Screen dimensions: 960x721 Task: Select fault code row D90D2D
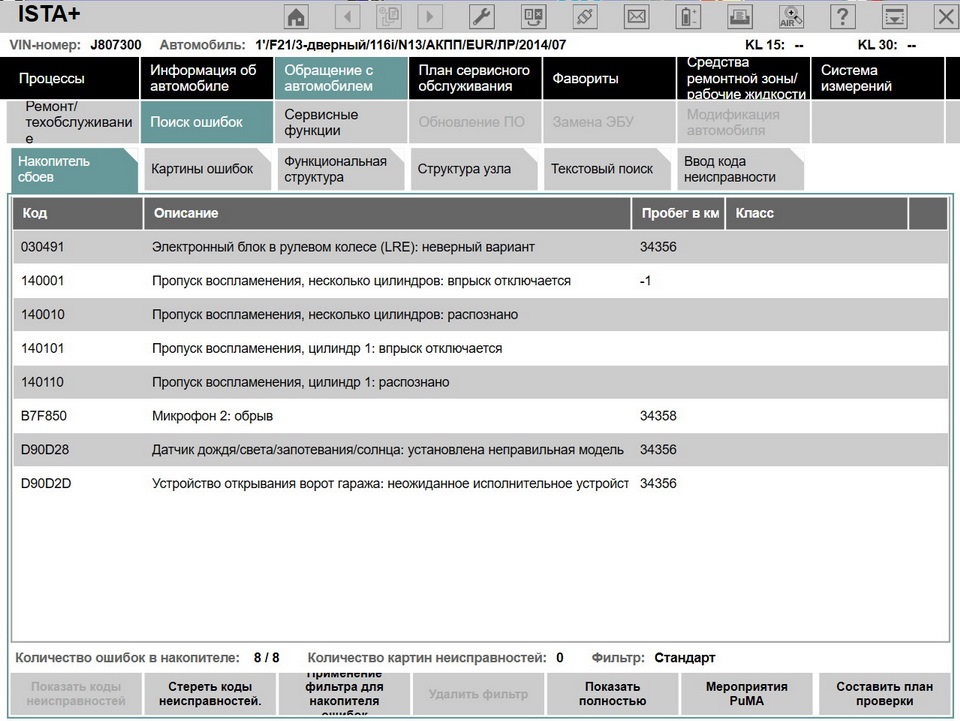481,484
